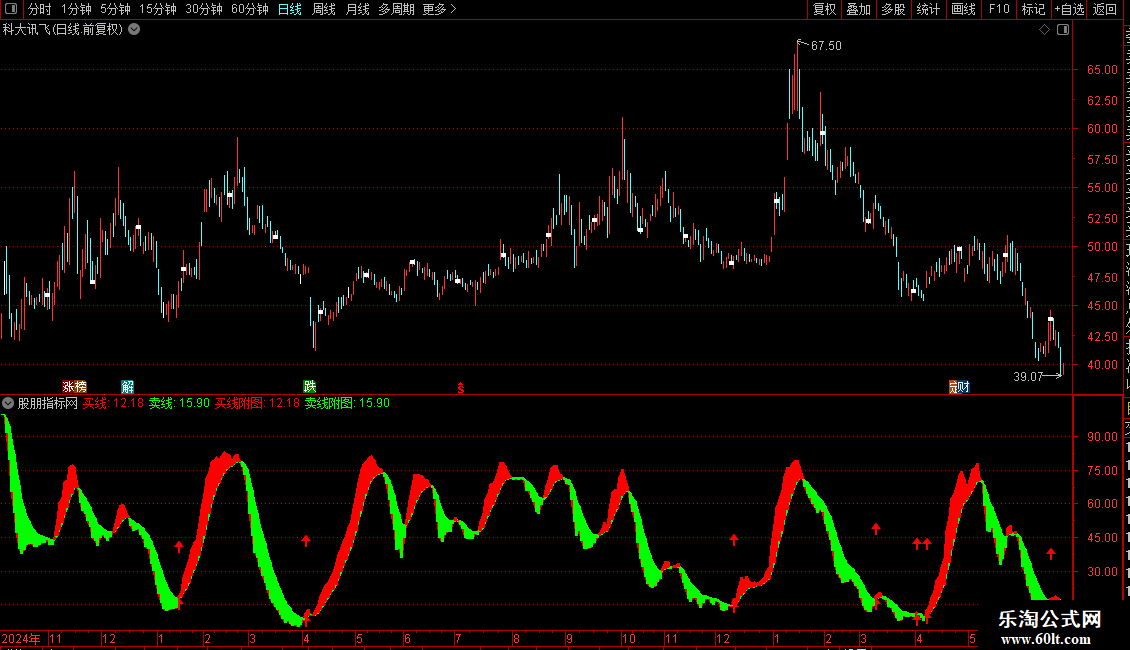
Task: Click the 65.00 price axis label
Action: coord(1102,70)
